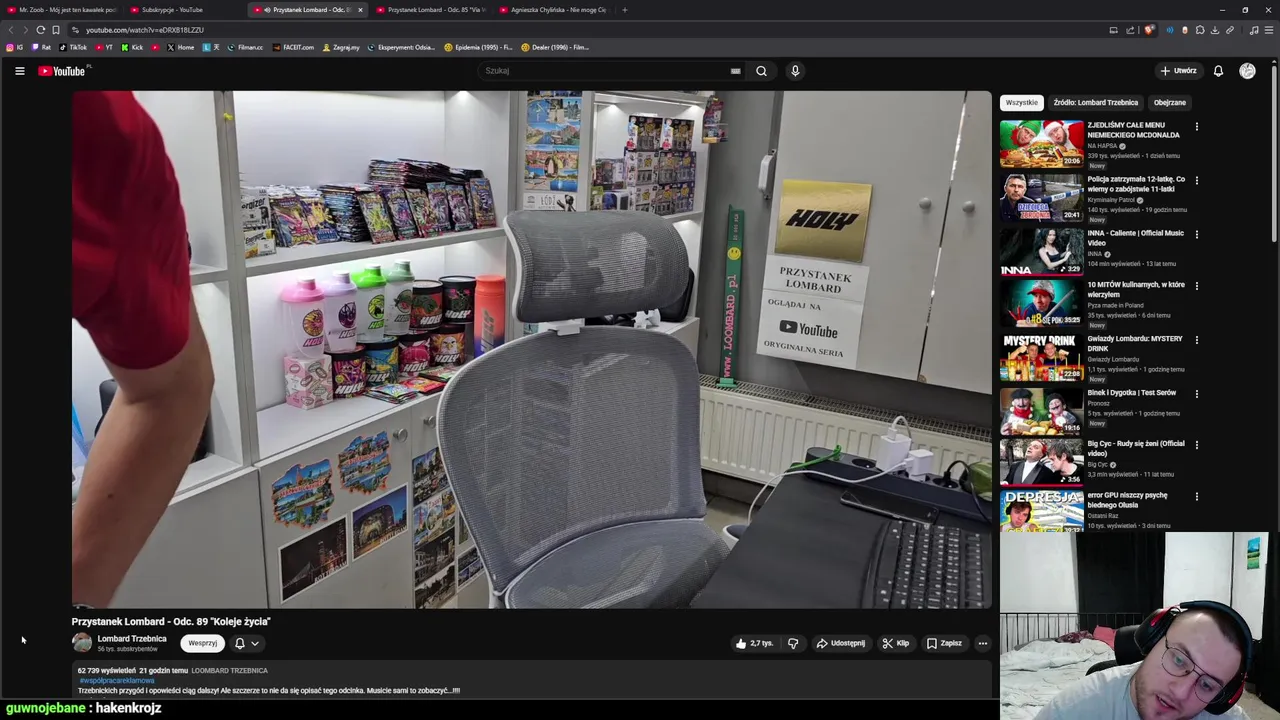Viewport: 1280px width, 720px height.
Task: Switch to the Przystanek Lombard Odc. 85 tab
Action: (x=430, y=10)
